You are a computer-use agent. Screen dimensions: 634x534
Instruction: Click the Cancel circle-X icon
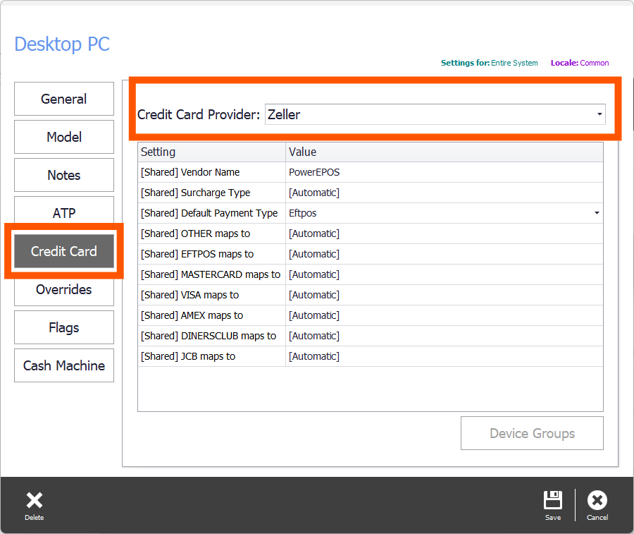597,500
